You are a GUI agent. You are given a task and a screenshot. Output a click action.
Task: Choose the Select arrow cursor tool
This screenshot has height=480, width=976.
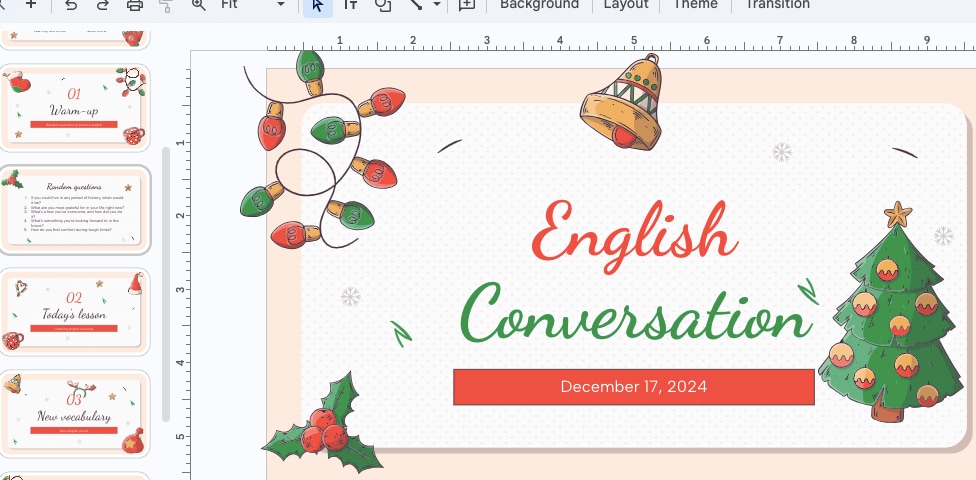tap(318, 5)
